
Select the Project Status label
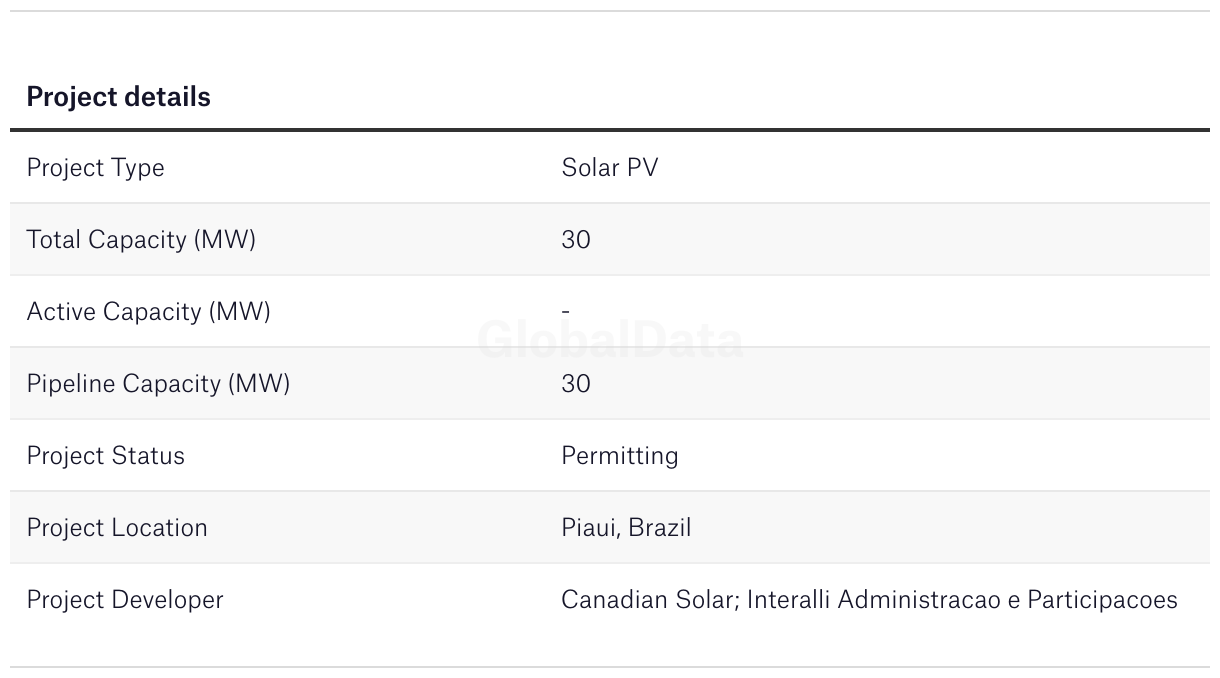105,456
